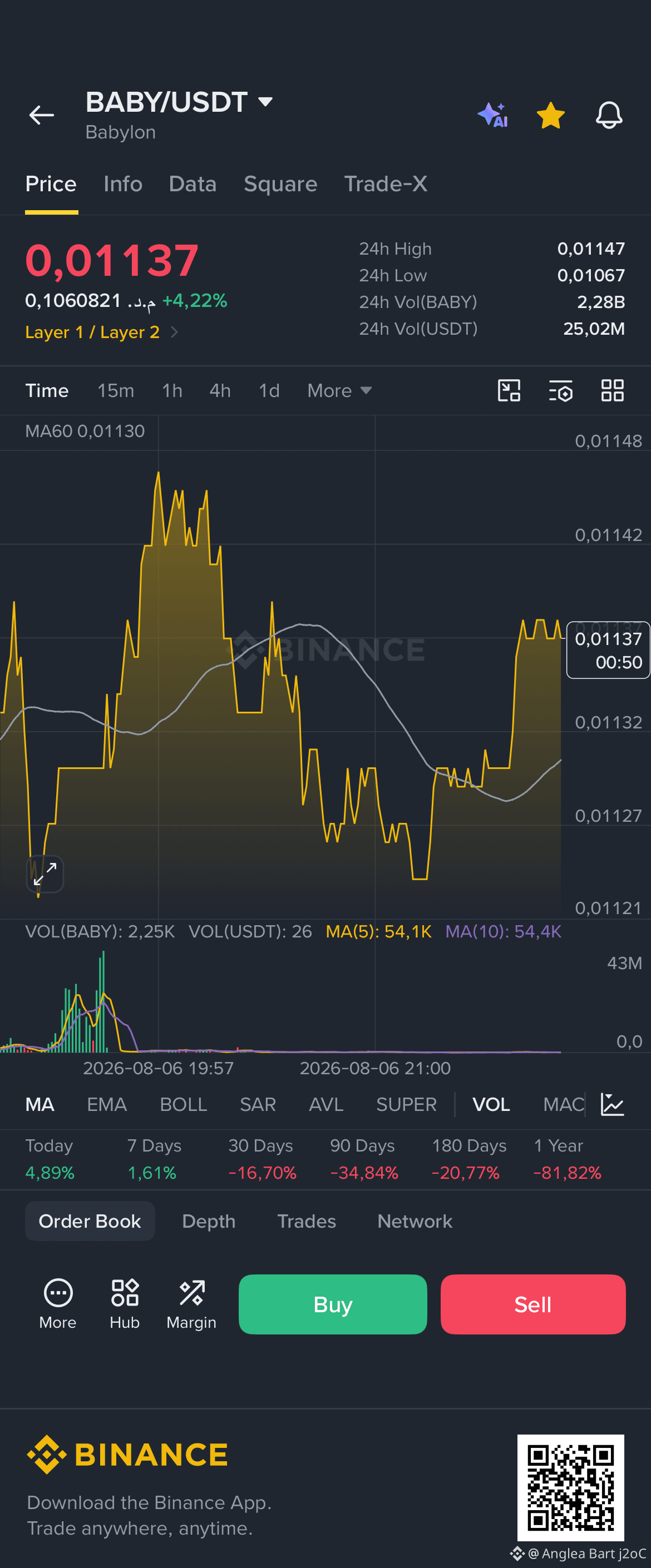This screenshot has width=651, height=1568.
Task: Switch to the Price tab
Action: click(x=51, y=184)
